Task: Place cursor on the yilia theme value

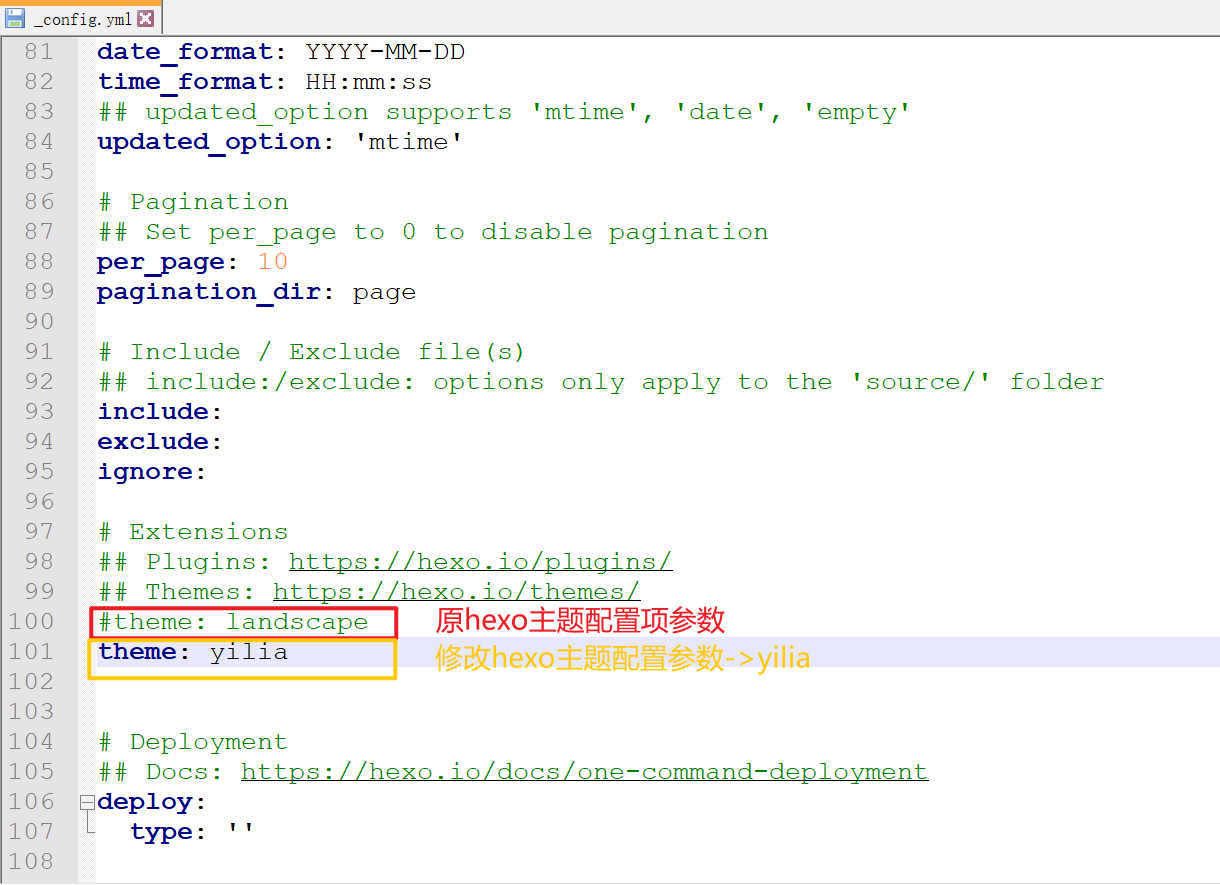Action: [248, 652]
